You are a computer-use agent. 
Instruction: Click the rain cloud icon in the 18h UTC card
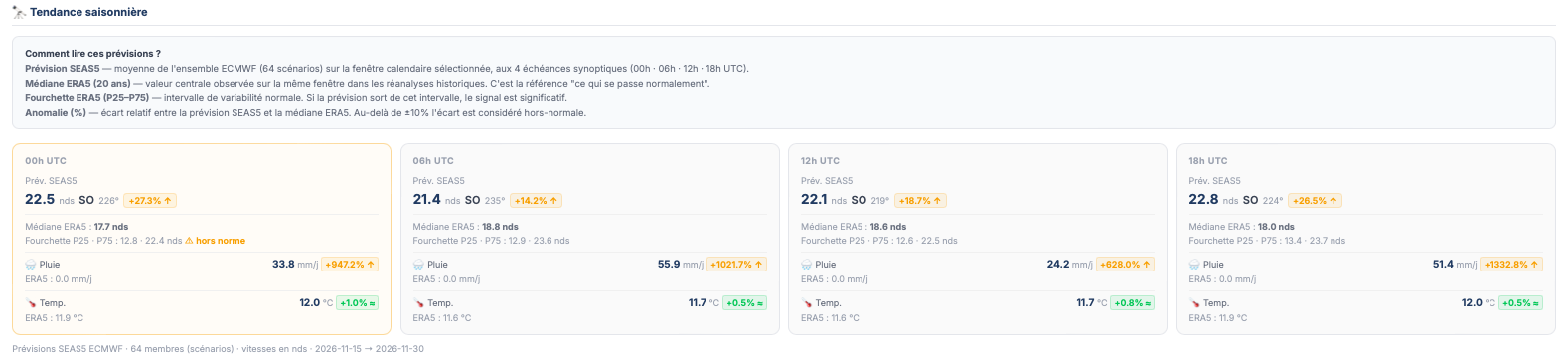pos(1194,265)
